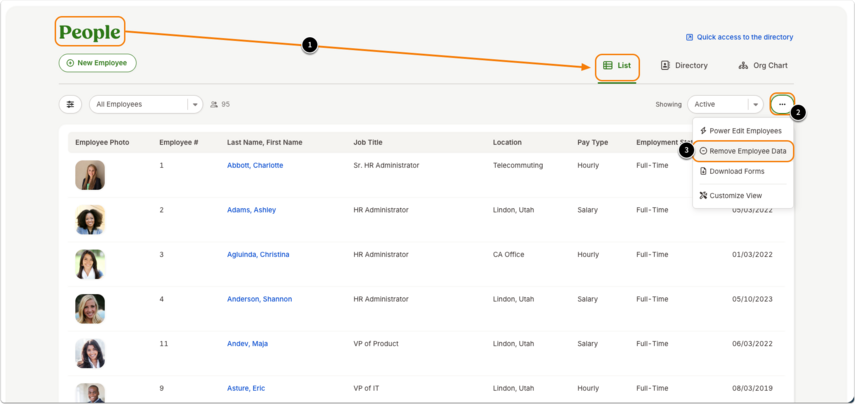Open Andev, Maja employee profile

pyautogui.click(x=247, y=344)
